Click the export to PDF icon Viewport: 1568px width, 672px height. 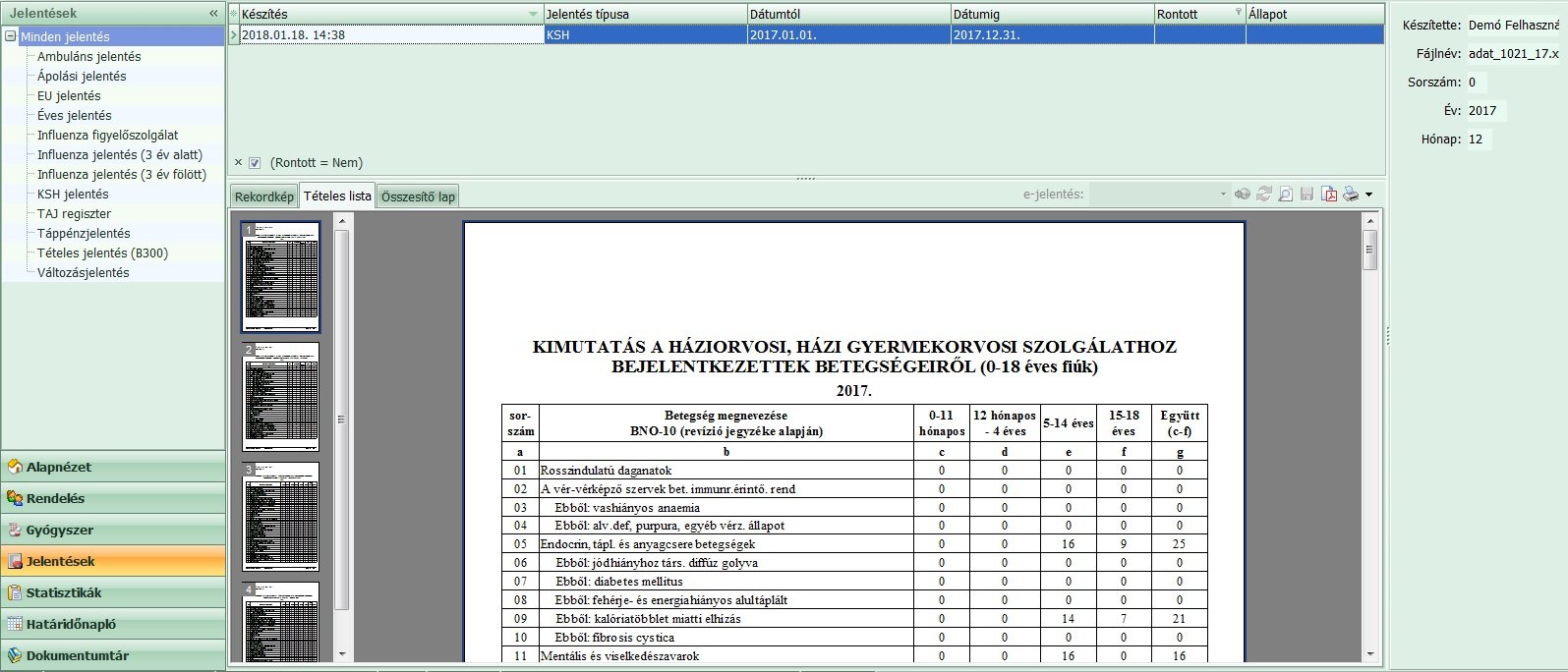coord(1328,195)
